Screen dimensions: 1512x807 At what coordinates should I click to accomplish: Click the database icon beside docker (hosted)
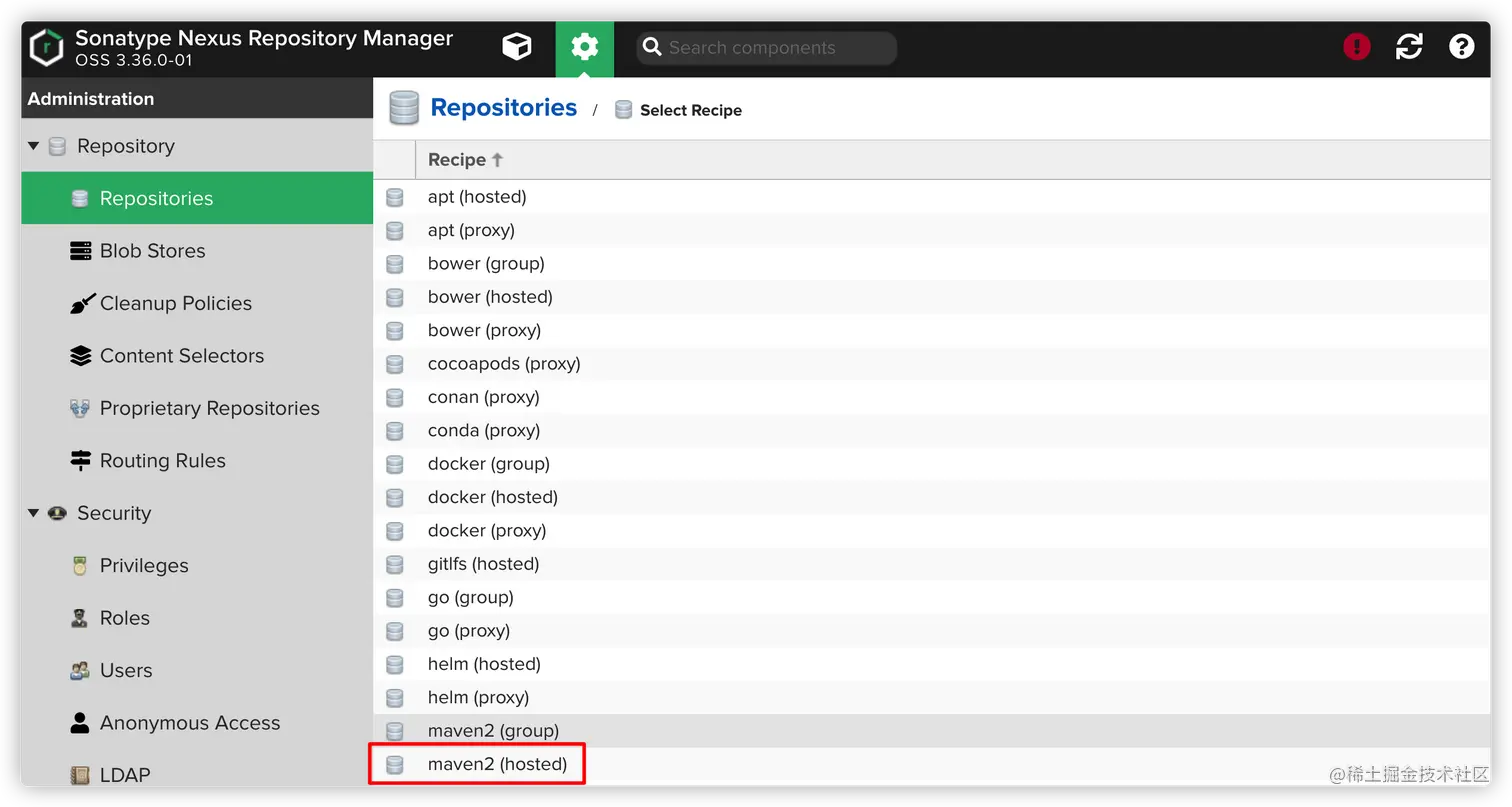point(395,497)
